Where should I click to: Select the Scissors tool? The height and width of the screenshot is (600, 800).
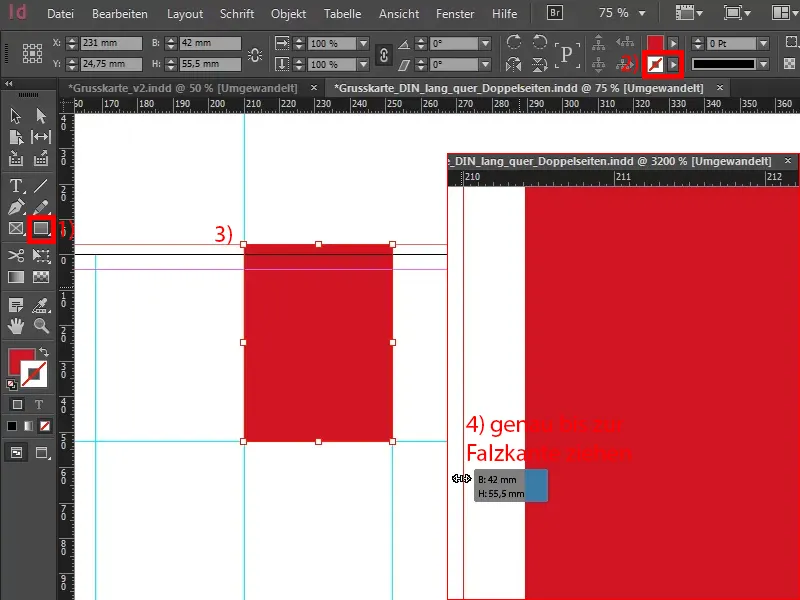click(16, 255)
